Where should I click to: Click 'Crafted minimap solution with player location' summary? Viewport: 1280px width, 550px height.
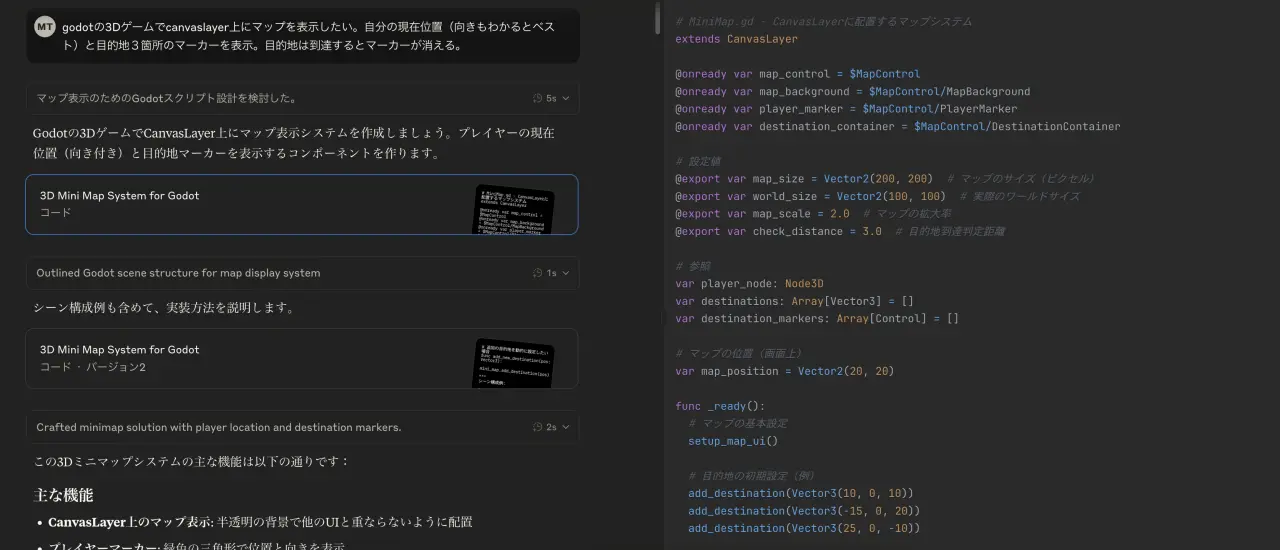tap(219, 427)
